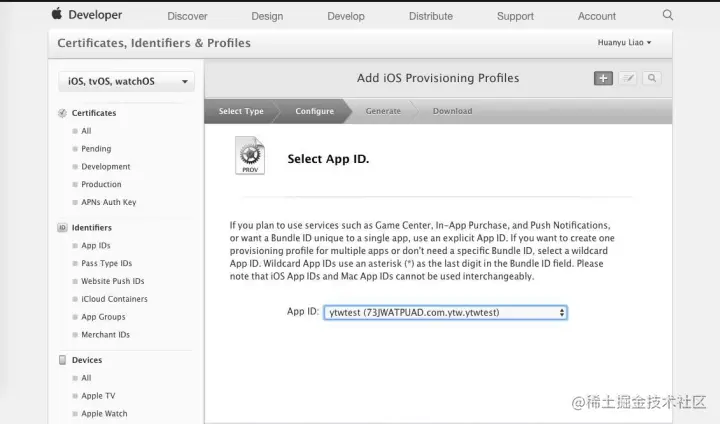Open App Groups
The image size is (720, 424).
coord(103,317)
